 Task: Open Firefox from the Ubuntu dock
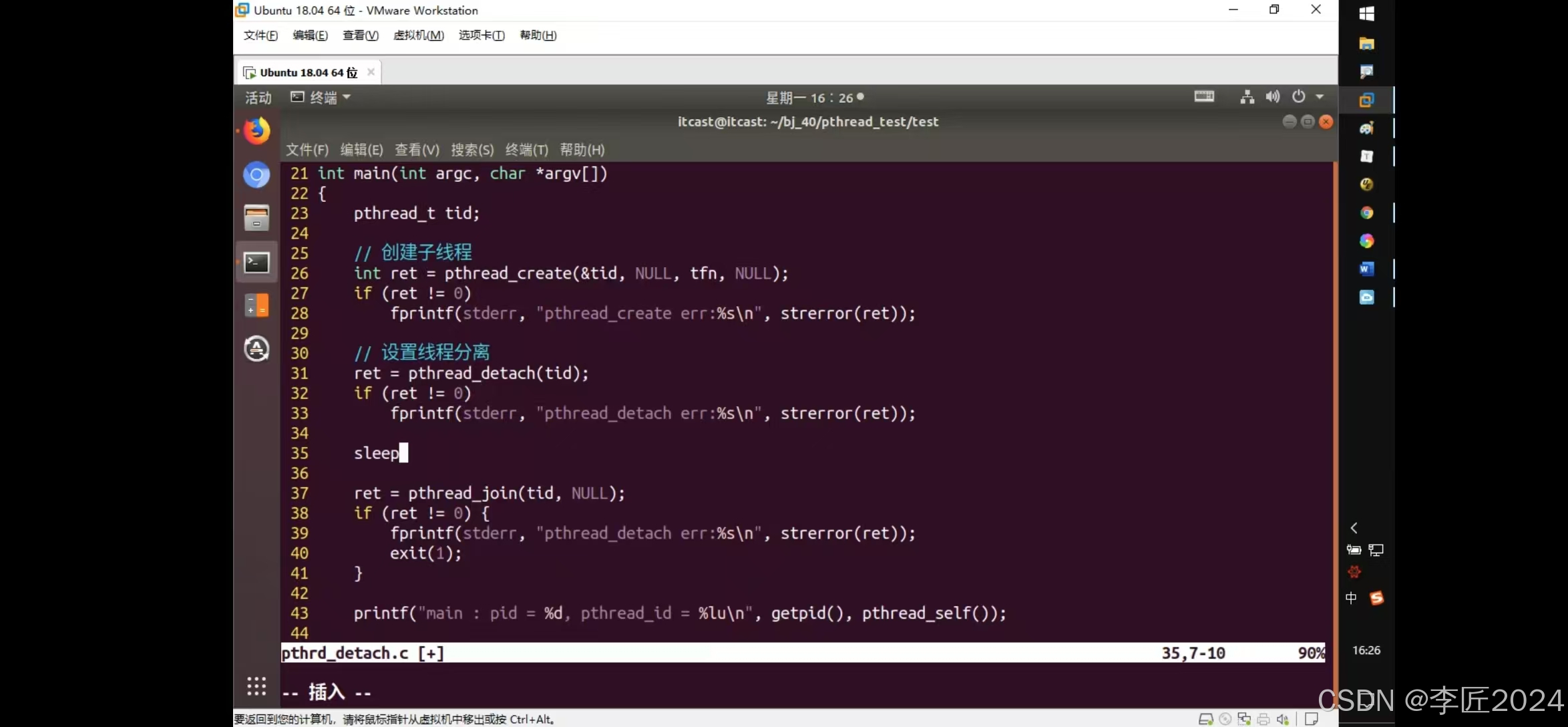[x=256, y=131]
